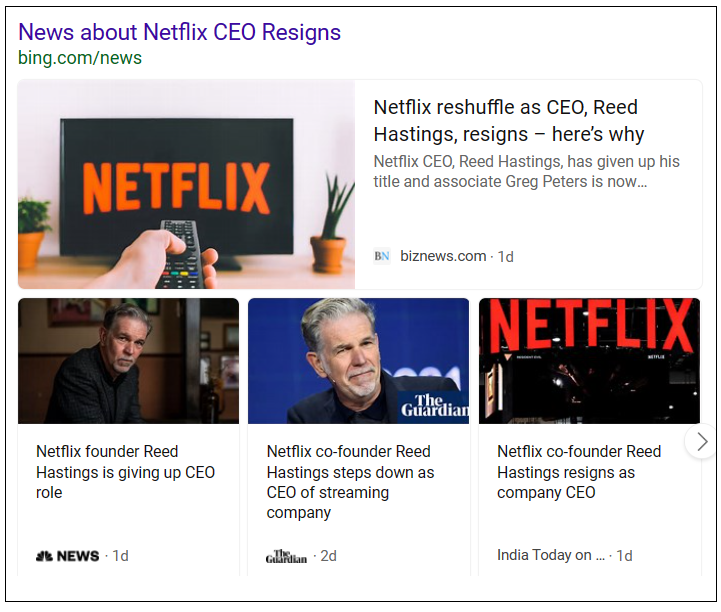
Task: Click the NBC NEWS logo
Action: pyautogui.click(x=68, y=556)
